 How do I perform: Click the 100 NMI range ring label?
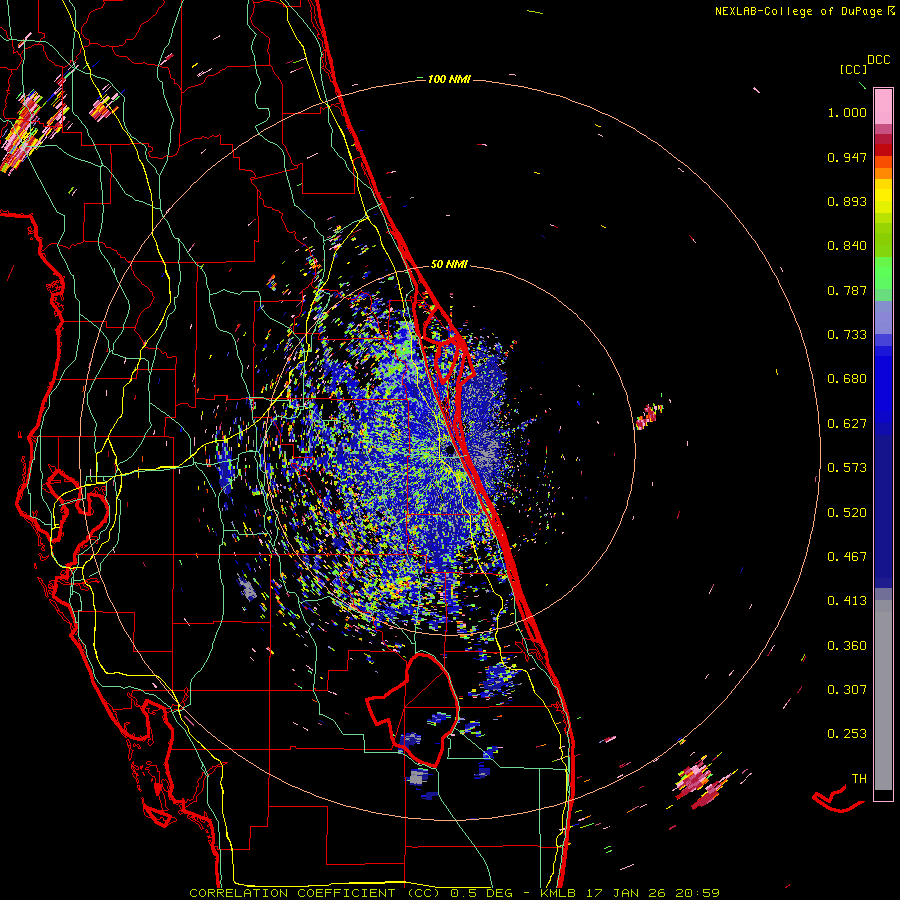click(449, 79)
